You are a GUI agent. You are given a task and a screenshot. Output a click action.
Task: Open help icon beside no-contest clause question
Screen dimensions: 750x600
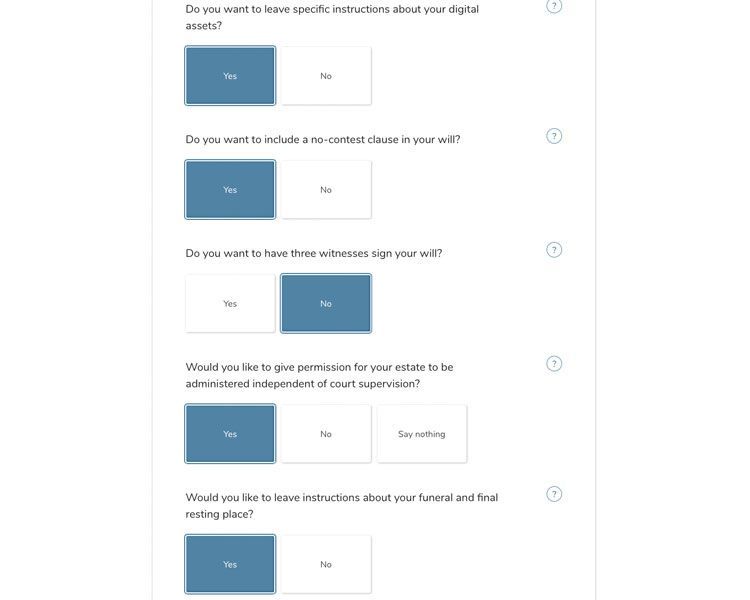coord(554,136)
